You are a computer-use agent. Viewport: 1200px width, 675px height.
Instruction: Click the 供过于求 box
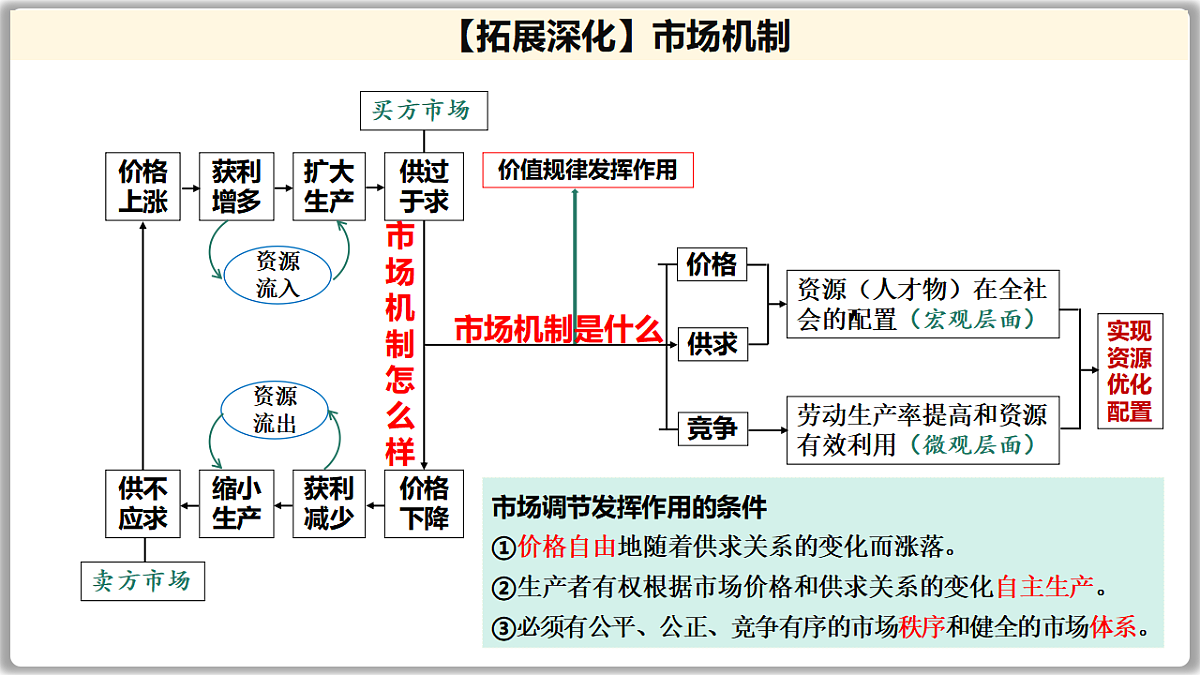click(424, 187)
